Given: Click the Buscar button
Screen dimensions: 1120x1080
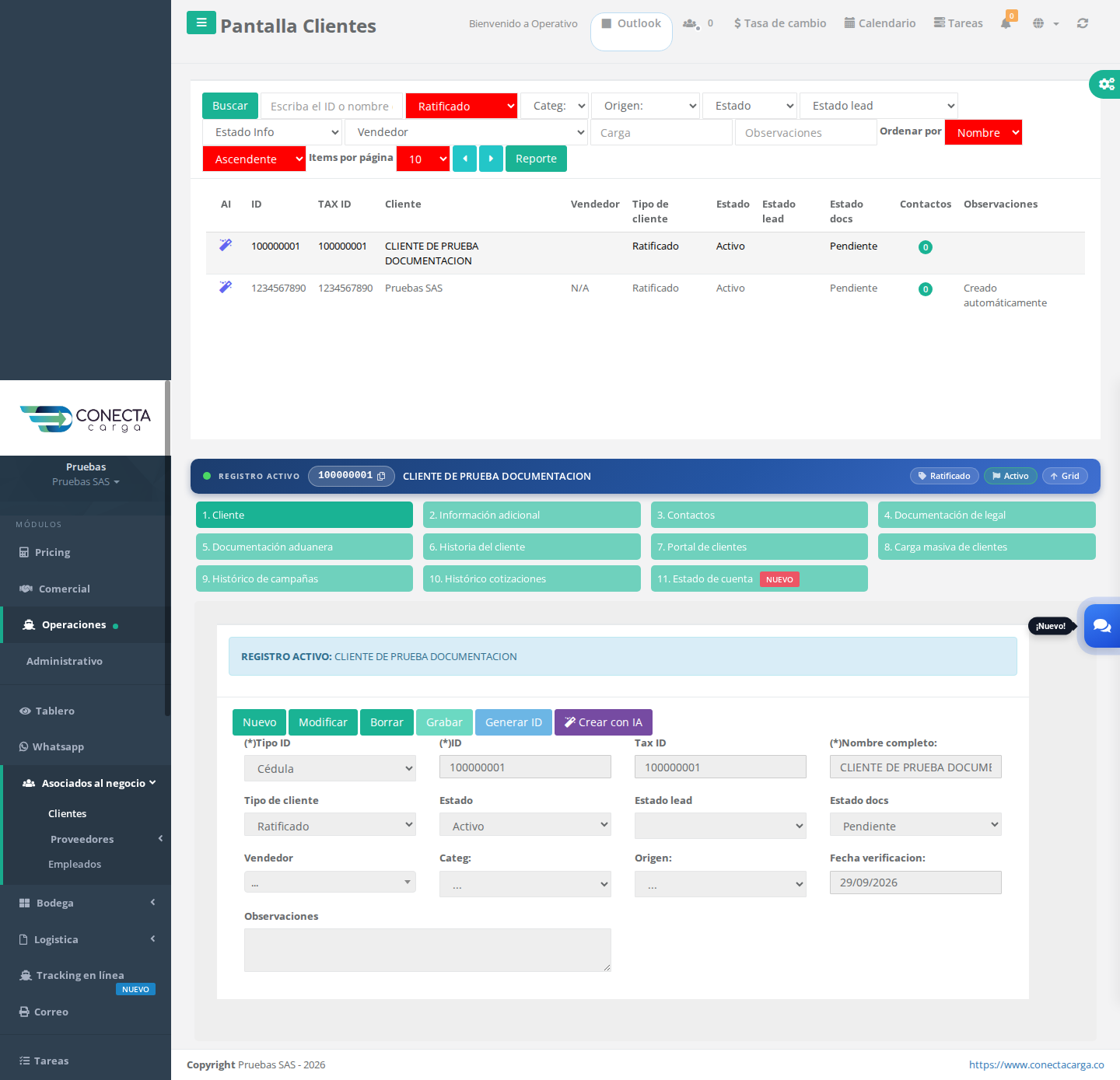Looking at the screenshot, I should [x=230, y=106].
